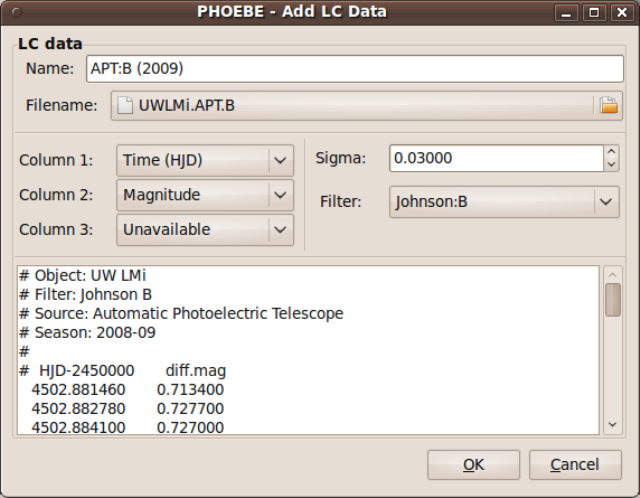
Task: Click the scrollbar thumb in the data preview
Action: coord(613,300)
